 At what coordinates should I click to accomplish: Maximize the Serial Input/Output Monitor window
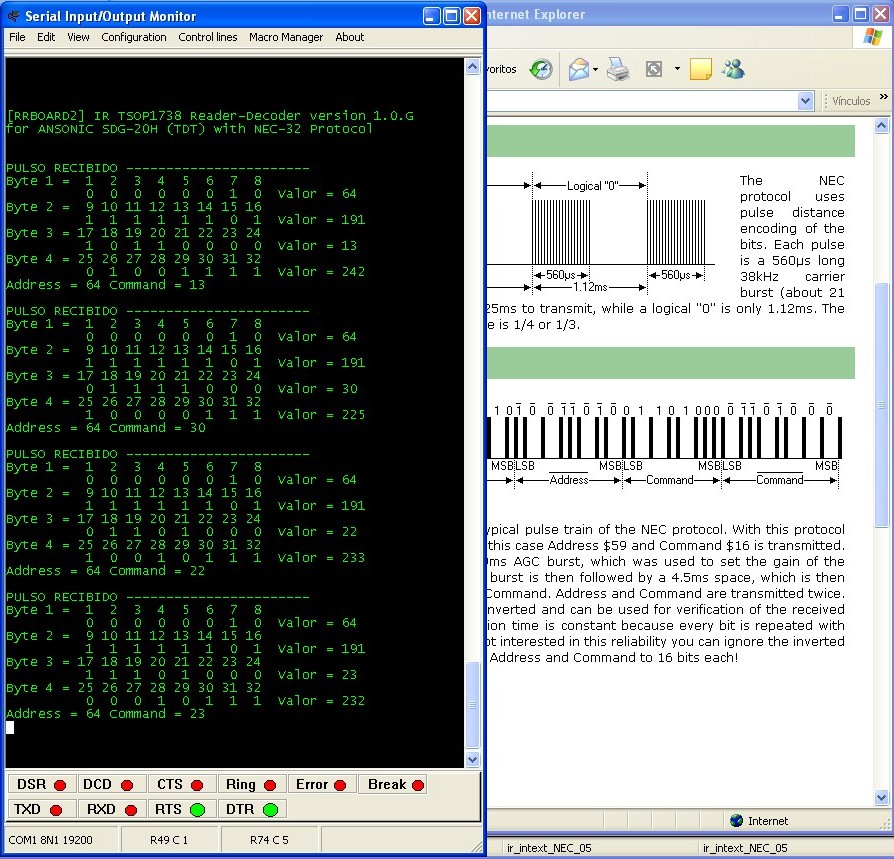(x=452, y=16)
